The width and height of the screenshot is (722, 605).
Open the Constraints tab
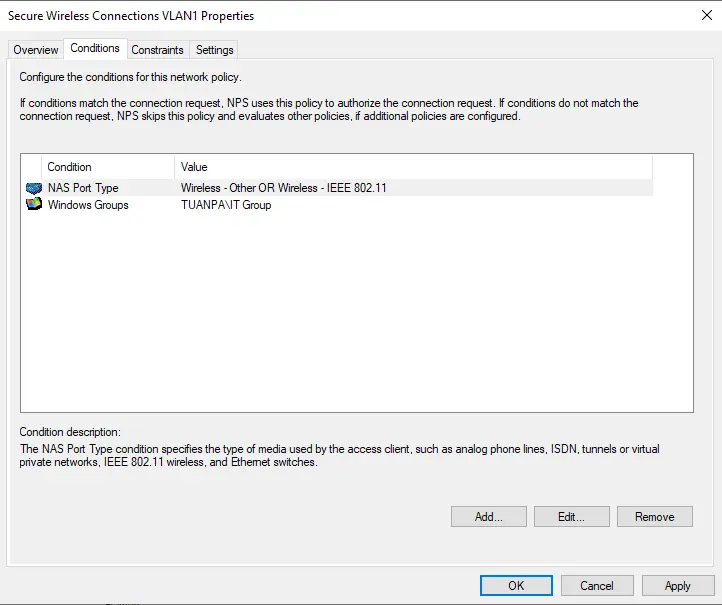click(157, 50)
